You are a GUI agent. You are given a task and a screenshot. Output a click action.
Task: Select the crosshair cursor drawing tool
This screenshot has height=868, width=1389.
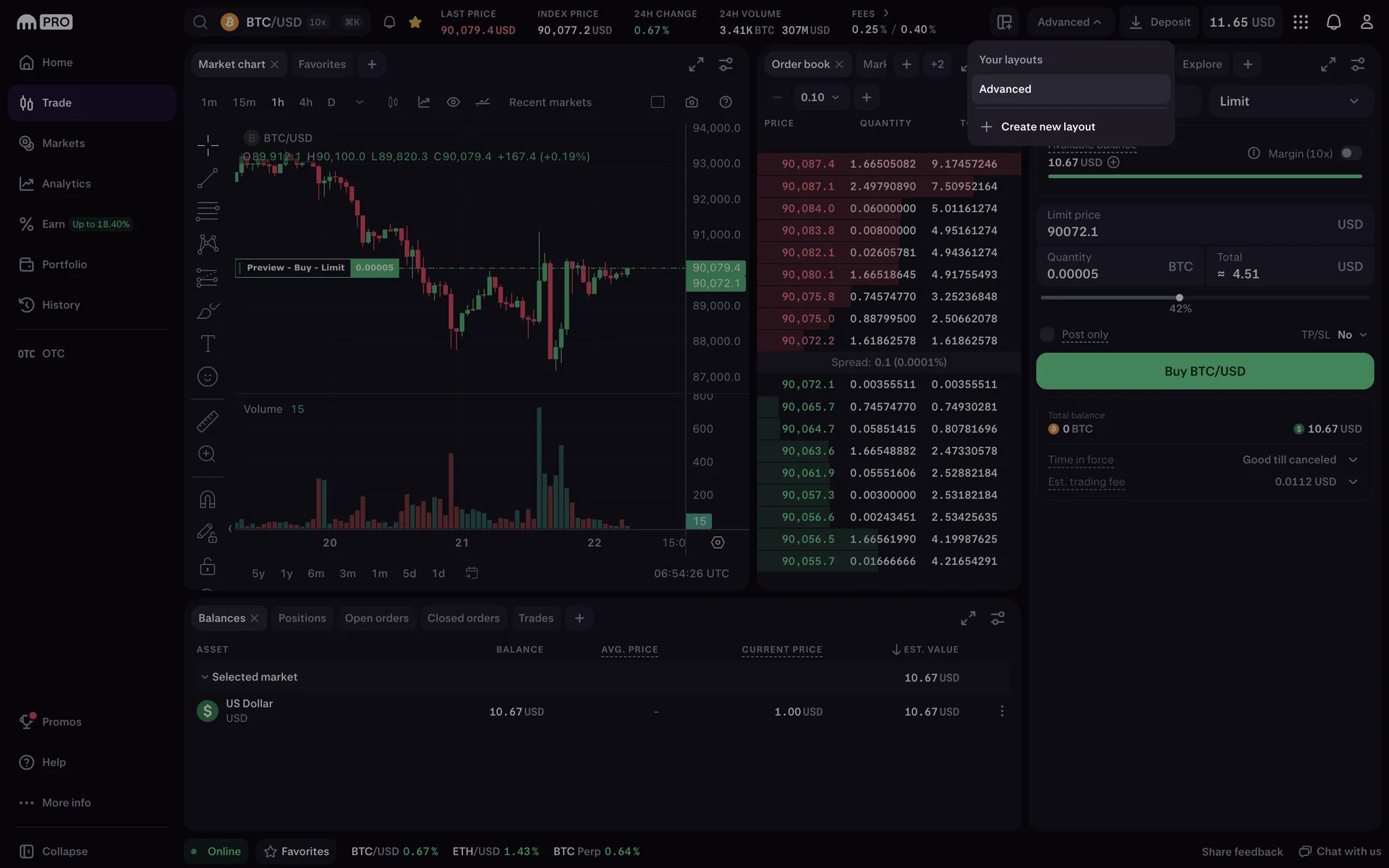click(208, 145)
